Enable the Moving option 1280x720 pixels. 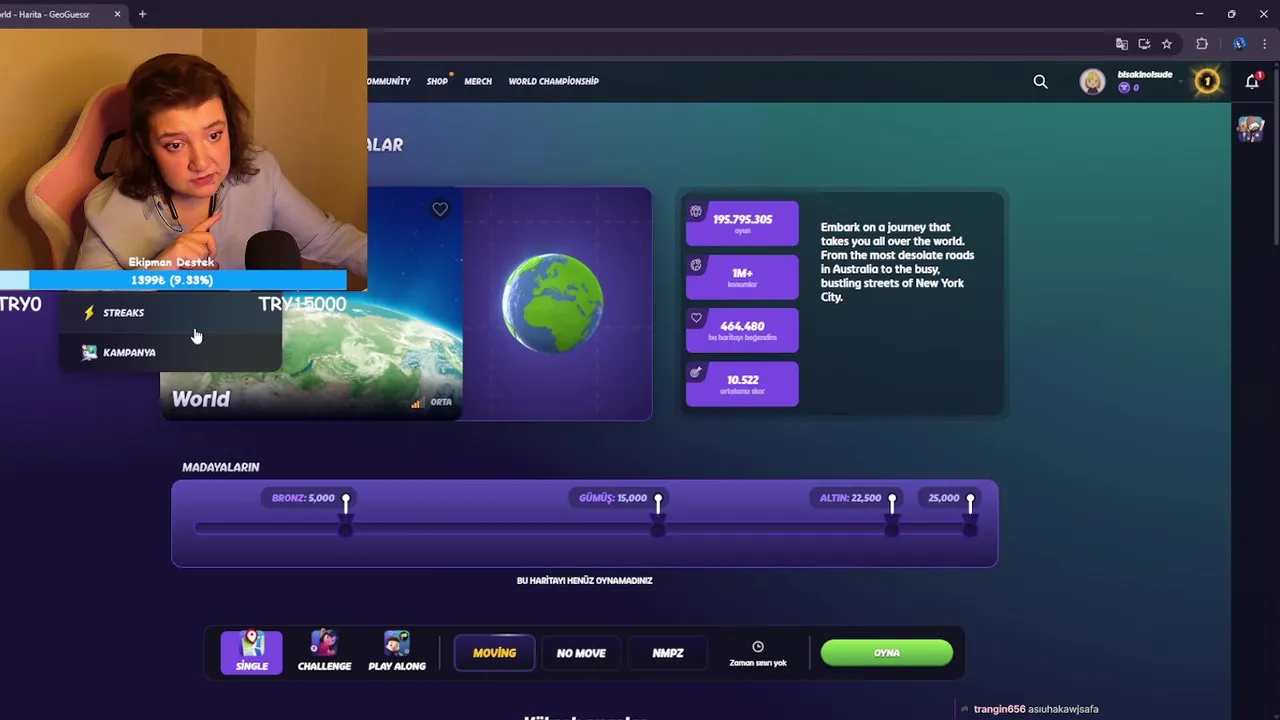click(x=494, y=653)
